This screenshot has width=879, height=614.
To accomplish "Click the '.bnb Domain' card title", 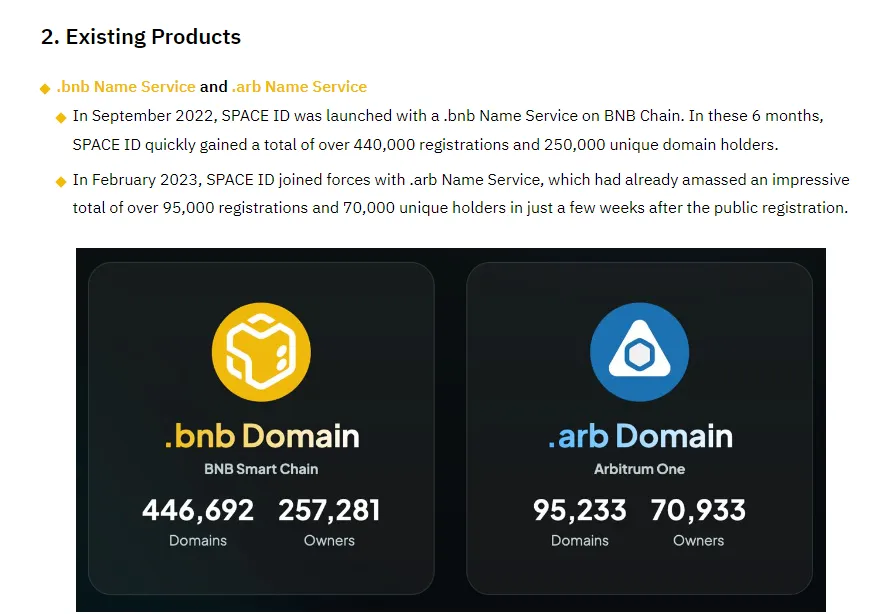I will tap(262, 436).
